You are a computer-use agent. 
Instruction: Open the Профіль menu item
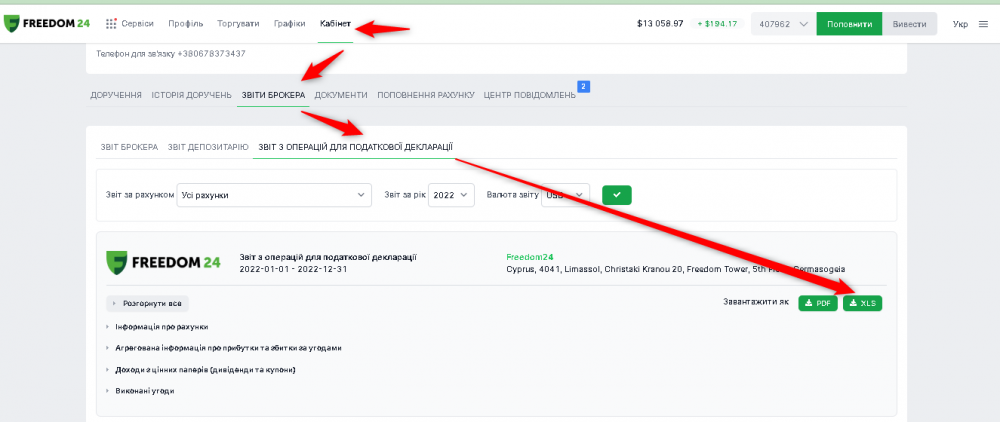(186, 24)
